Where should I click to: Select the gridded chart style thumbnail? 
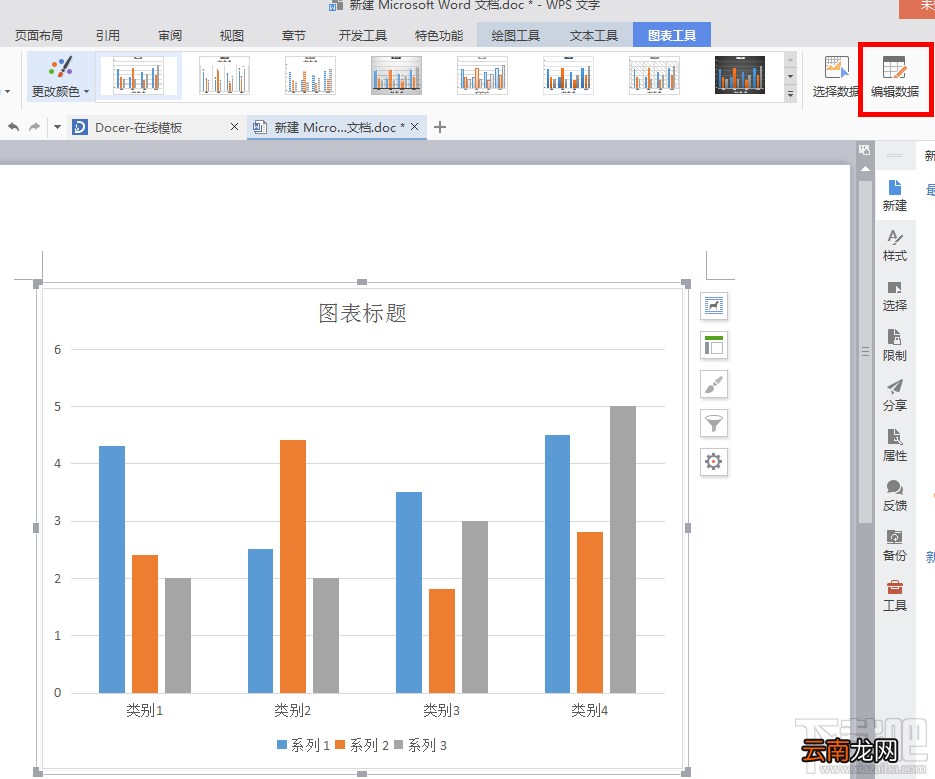click(654, 75)
